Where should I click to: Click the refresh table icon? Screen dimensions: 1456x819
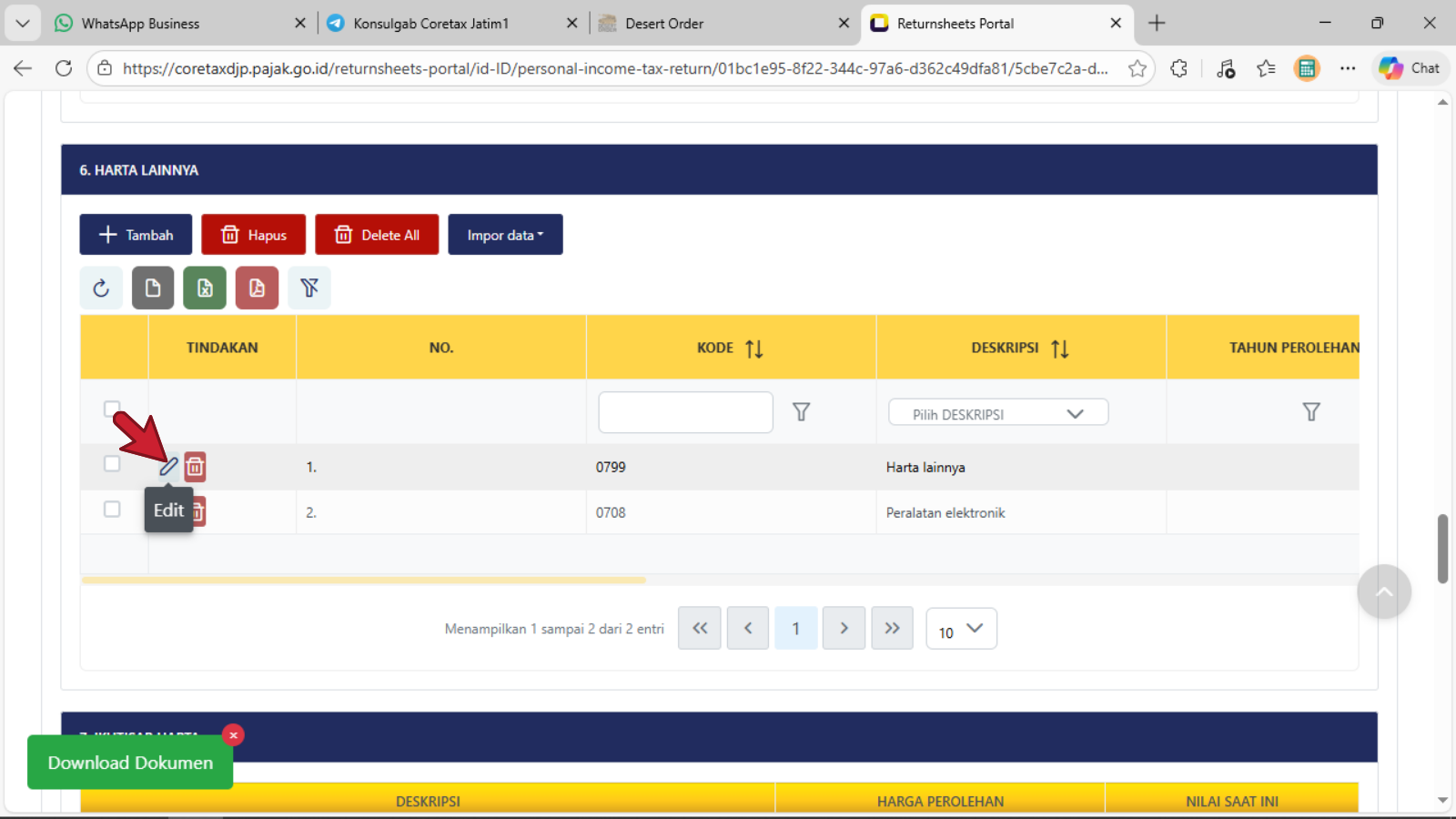(x=101, y=288)
